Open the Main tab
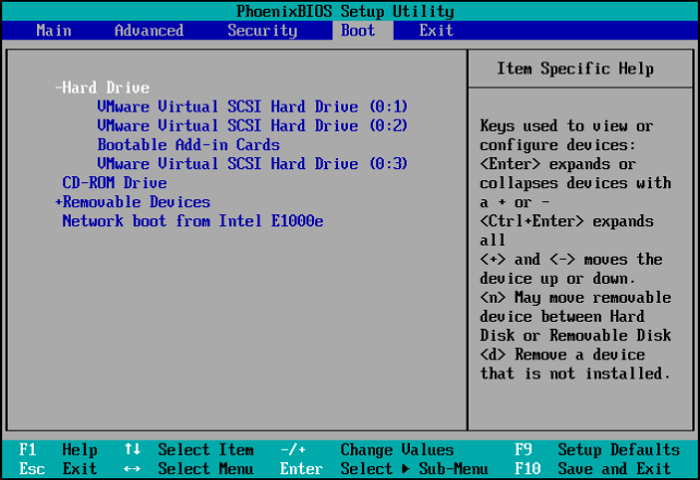Image resolution: width=700 pixels, height=480 pixels. (53, 30)
